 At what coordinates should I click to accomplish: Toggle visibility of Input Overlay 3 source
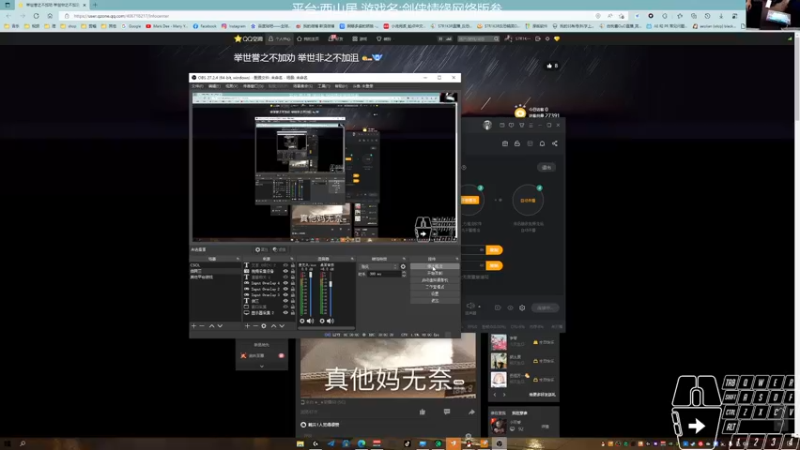point(286,295)
